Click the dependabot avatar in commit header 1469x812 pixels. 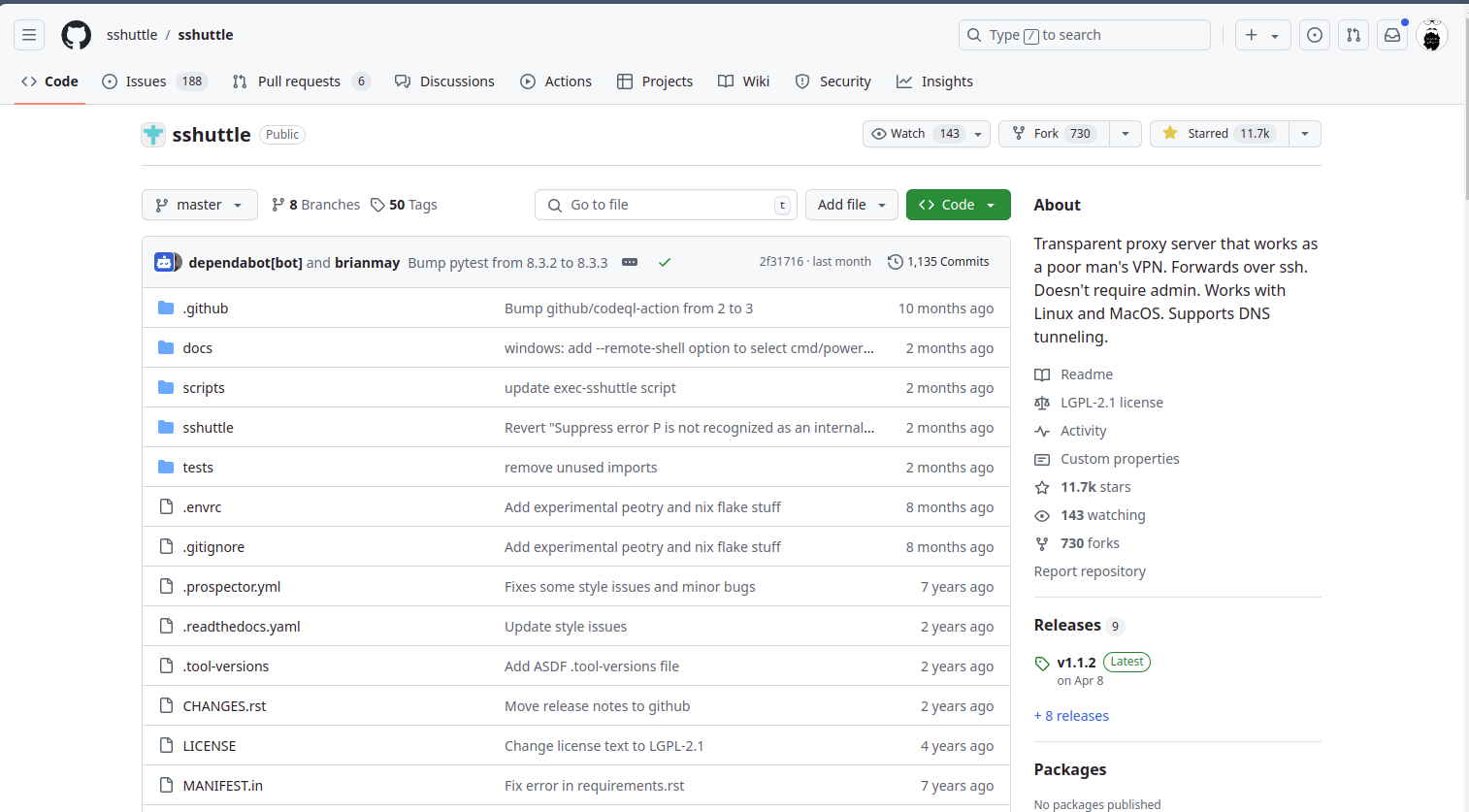click(x=164, y=262)
